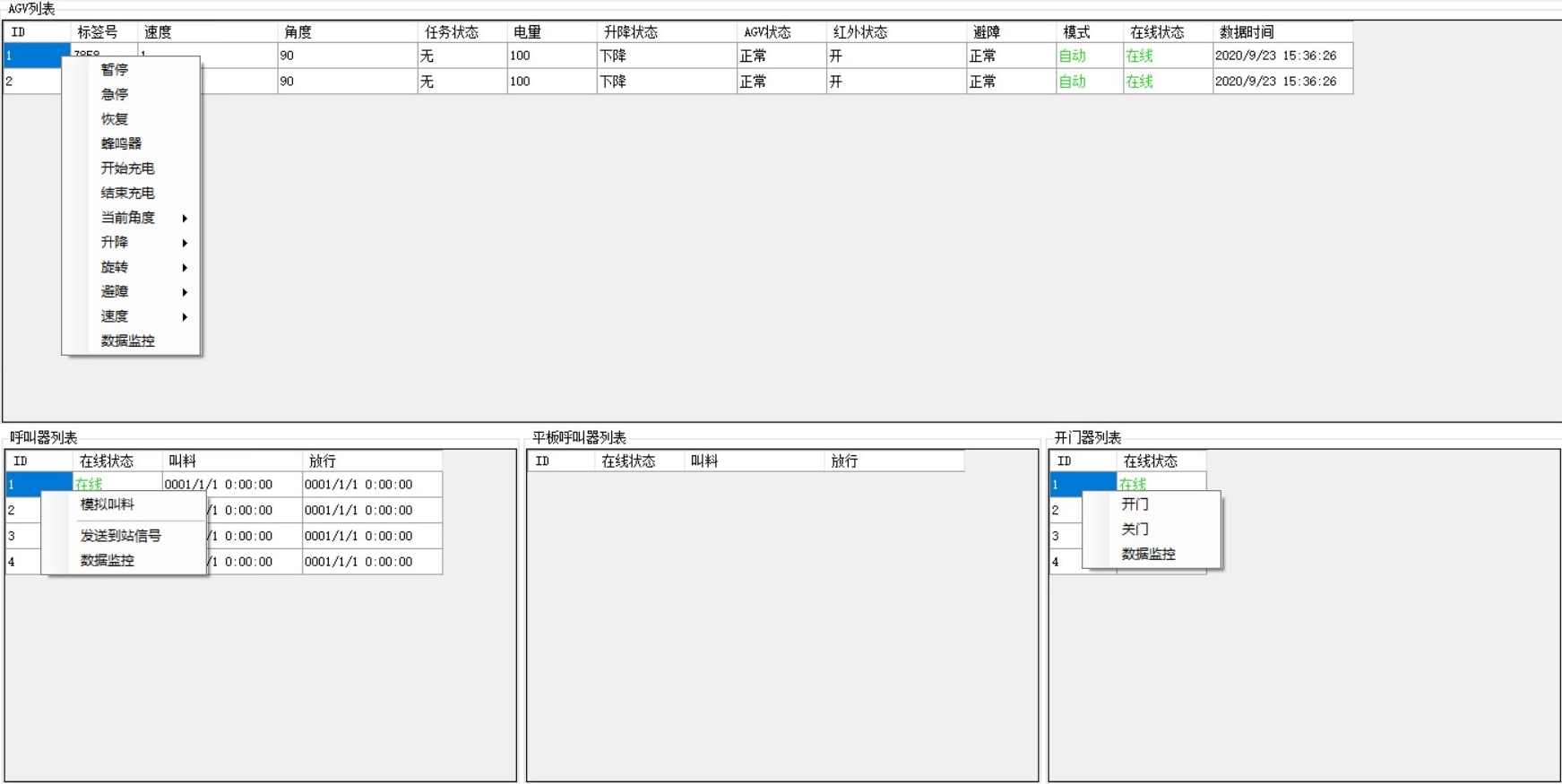Select 模拟叫料 in the caller context menu
The height and width of the screenshot is (784, 1562).
124,504
